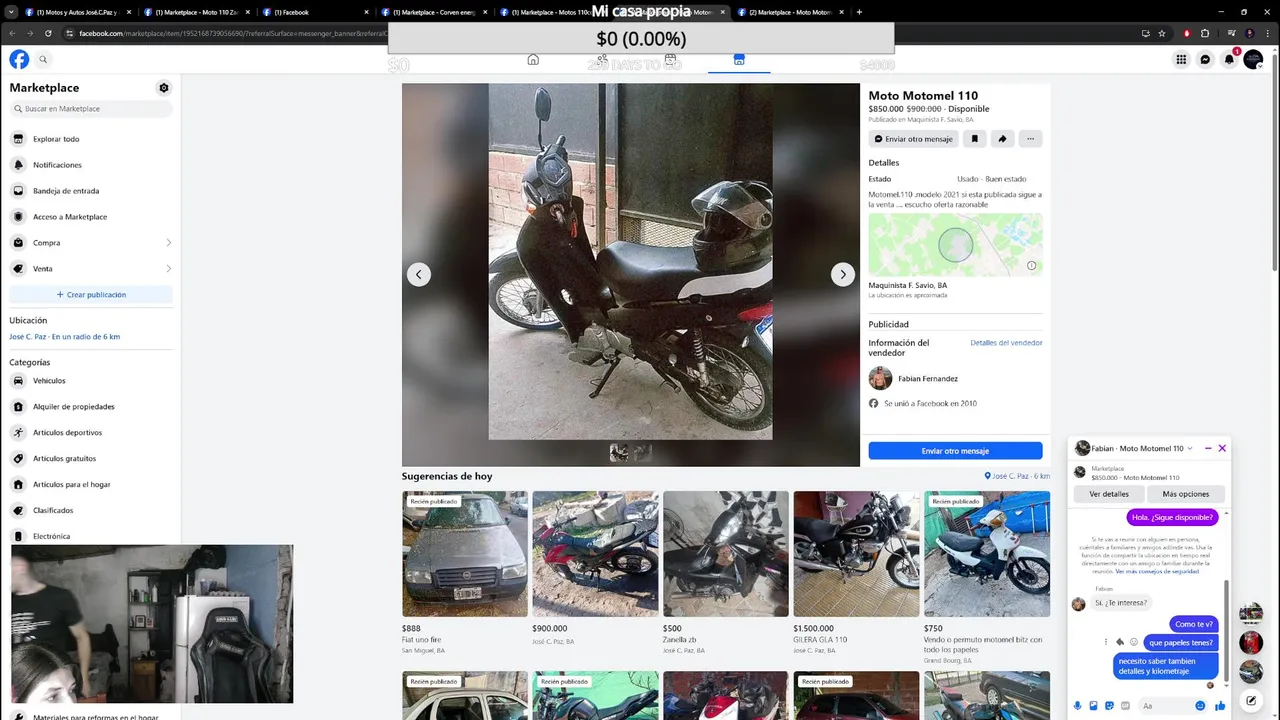Click the blue Enviar otro mensaje button

[x=955, y=451]
